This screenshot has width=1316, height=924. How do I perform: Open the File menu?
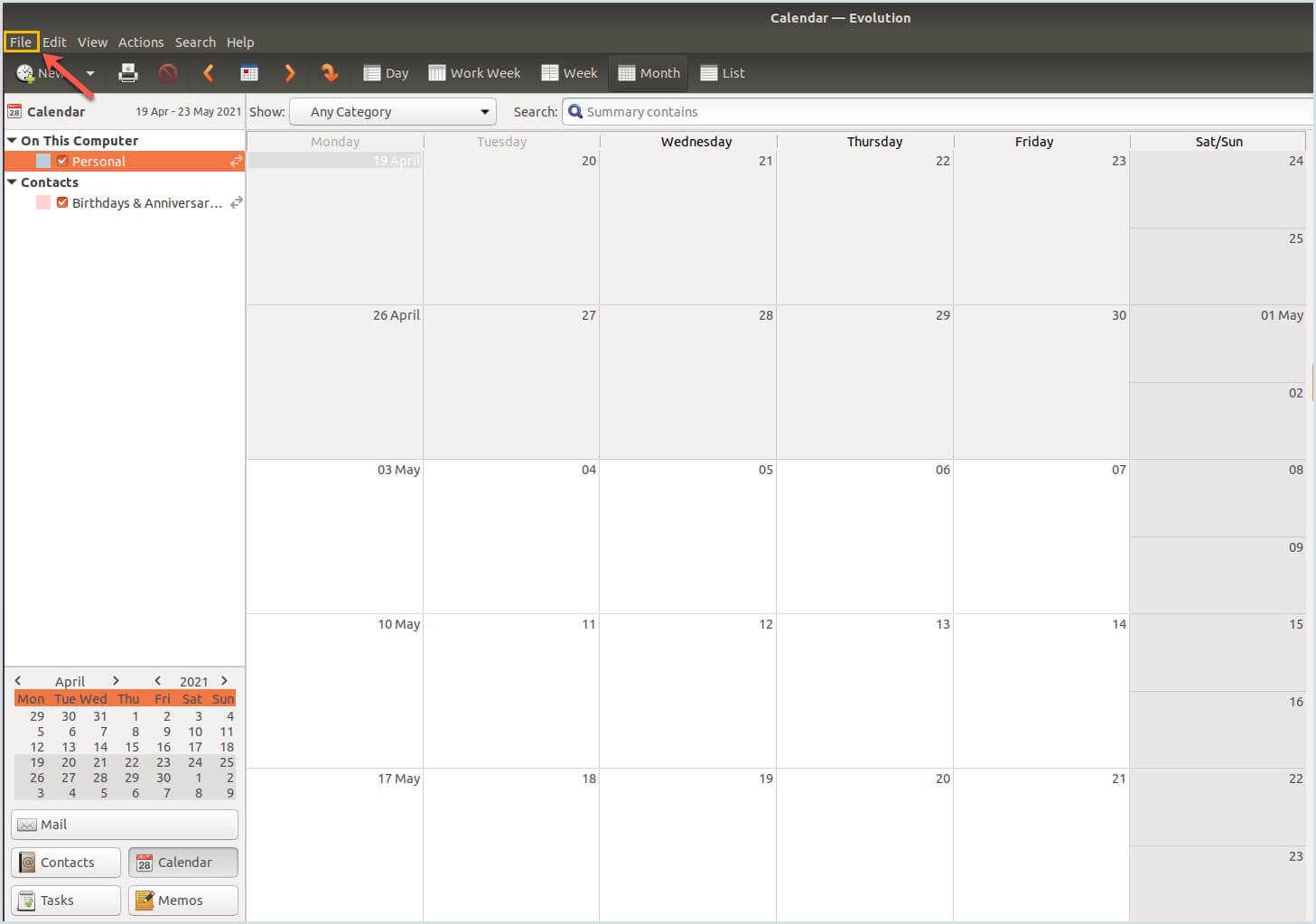[21, 42]
